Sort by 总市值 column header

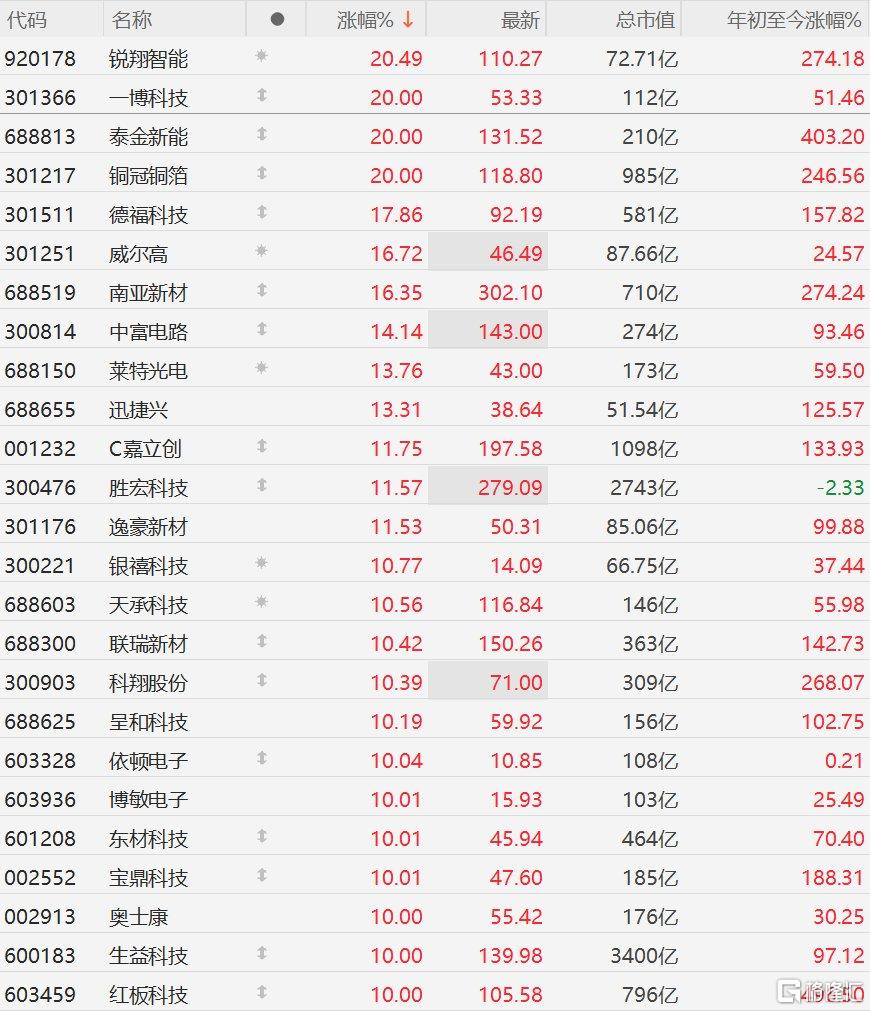click(x=644, y=20)
